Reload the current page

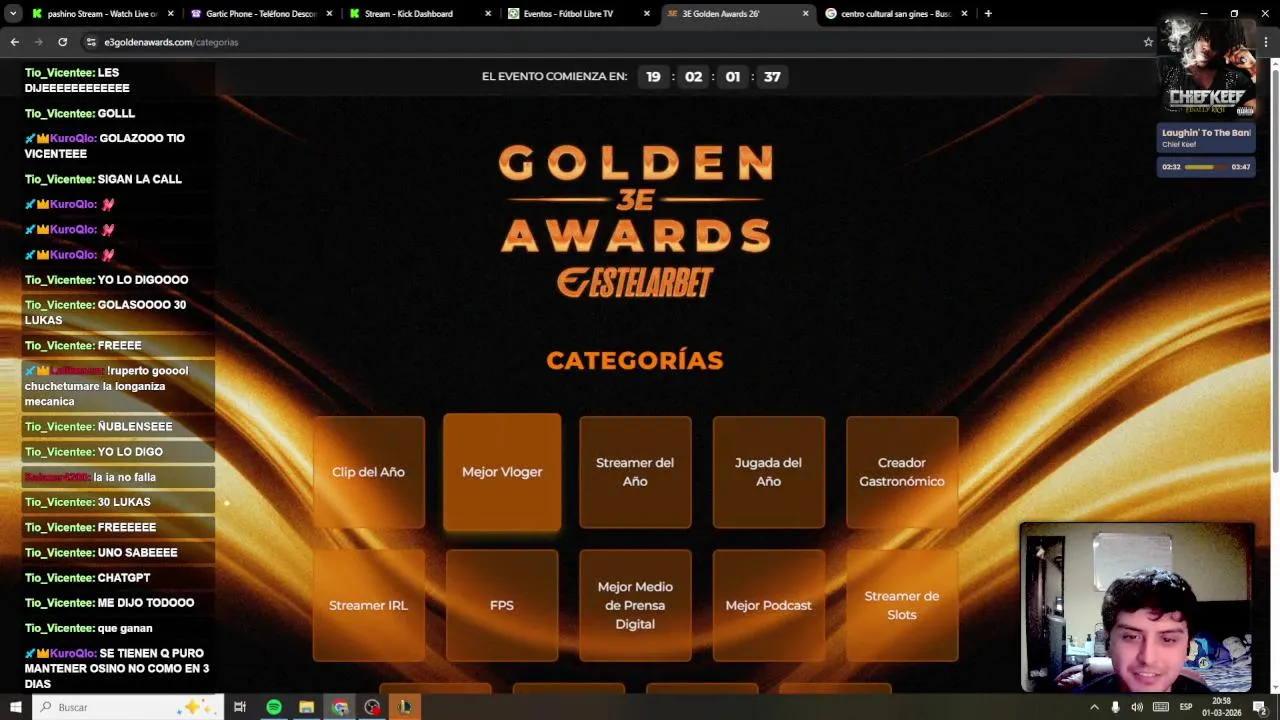tap(62, 42)
